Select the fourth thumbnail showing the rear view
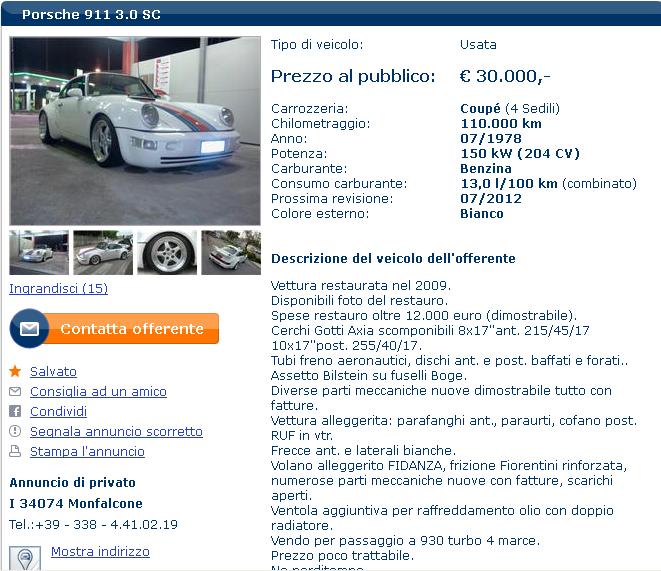661x571 pixels. click(x=231, y=252)
